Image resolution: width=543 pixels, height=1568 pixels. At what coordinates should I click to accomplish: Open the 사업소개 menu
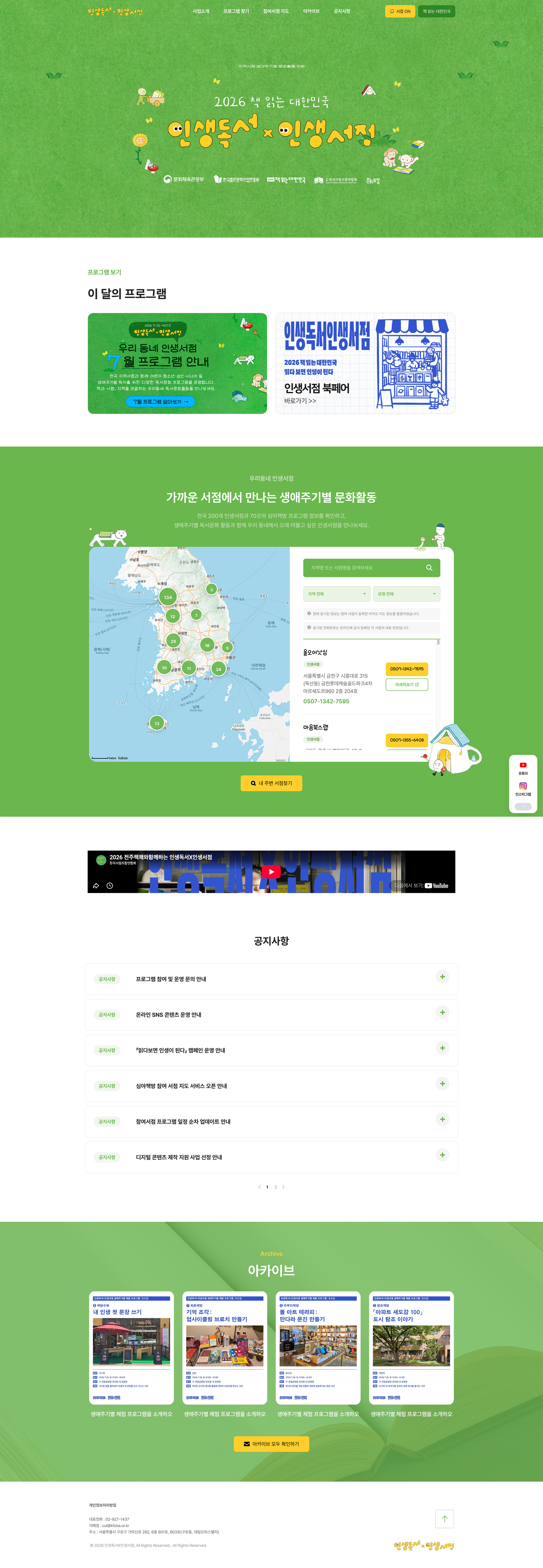click(x=201, y=12)
